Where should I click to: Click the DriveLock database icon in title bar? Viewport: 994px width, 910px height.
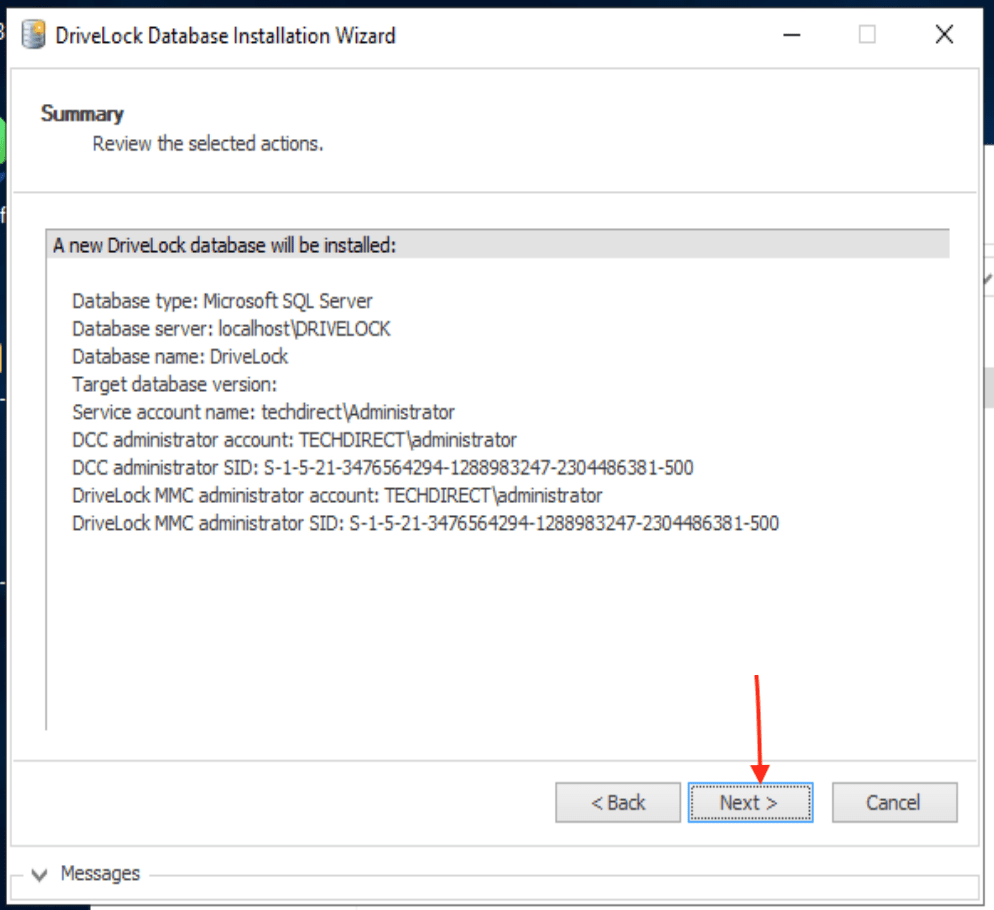(33, 36)
